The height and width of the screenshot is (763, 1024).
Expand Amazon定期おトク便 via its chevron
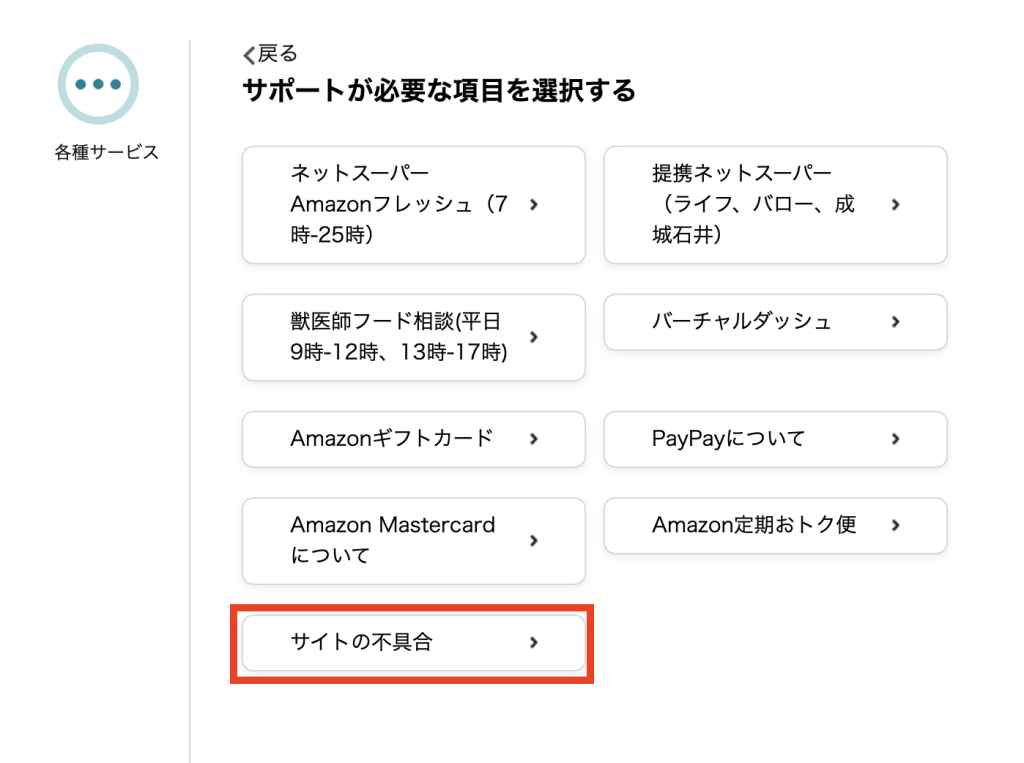tap(895, 525)
